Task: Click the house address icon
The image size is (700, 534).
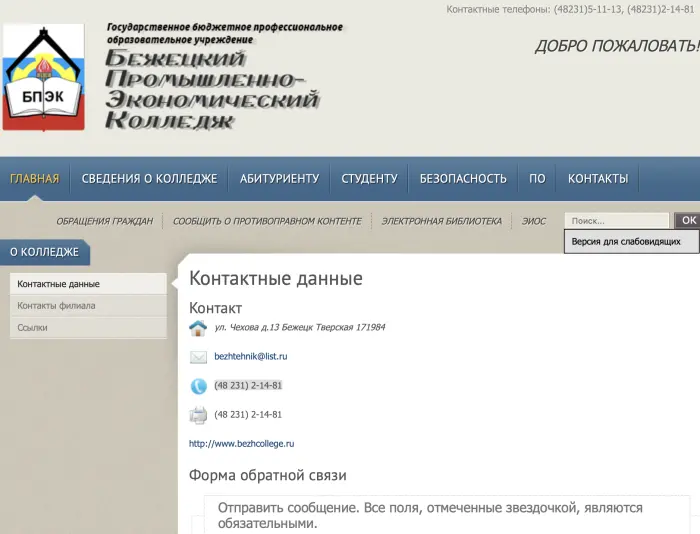Action: pos(198,328)
